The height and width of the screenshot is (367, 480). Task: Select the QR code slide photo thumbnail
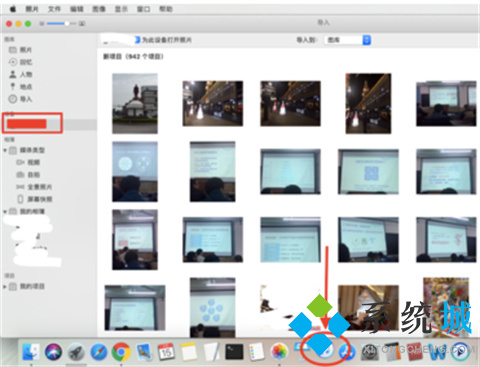(x=368, y=172)
